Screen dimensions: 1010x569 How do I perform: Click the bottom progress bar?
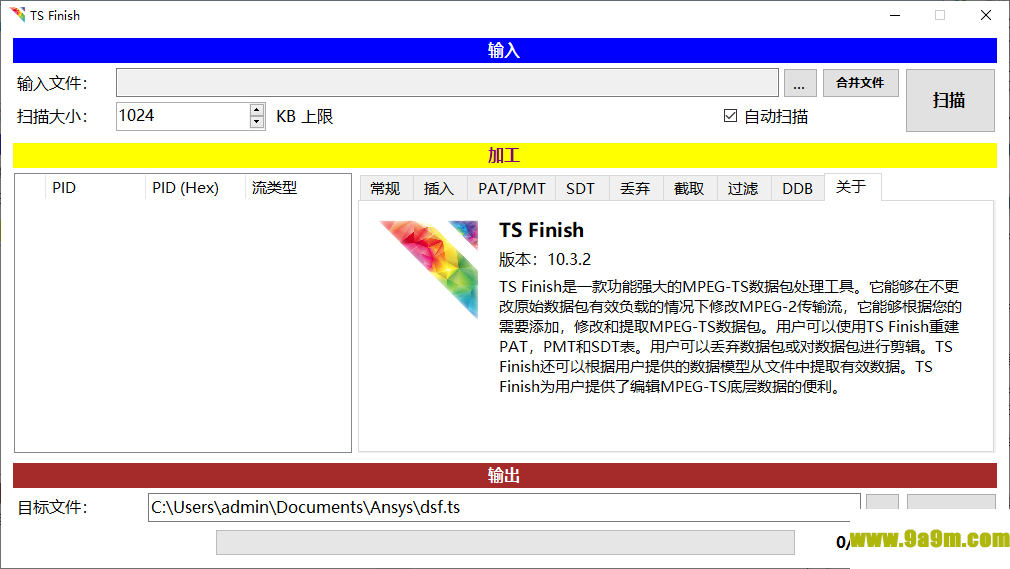tap(505, 543)
